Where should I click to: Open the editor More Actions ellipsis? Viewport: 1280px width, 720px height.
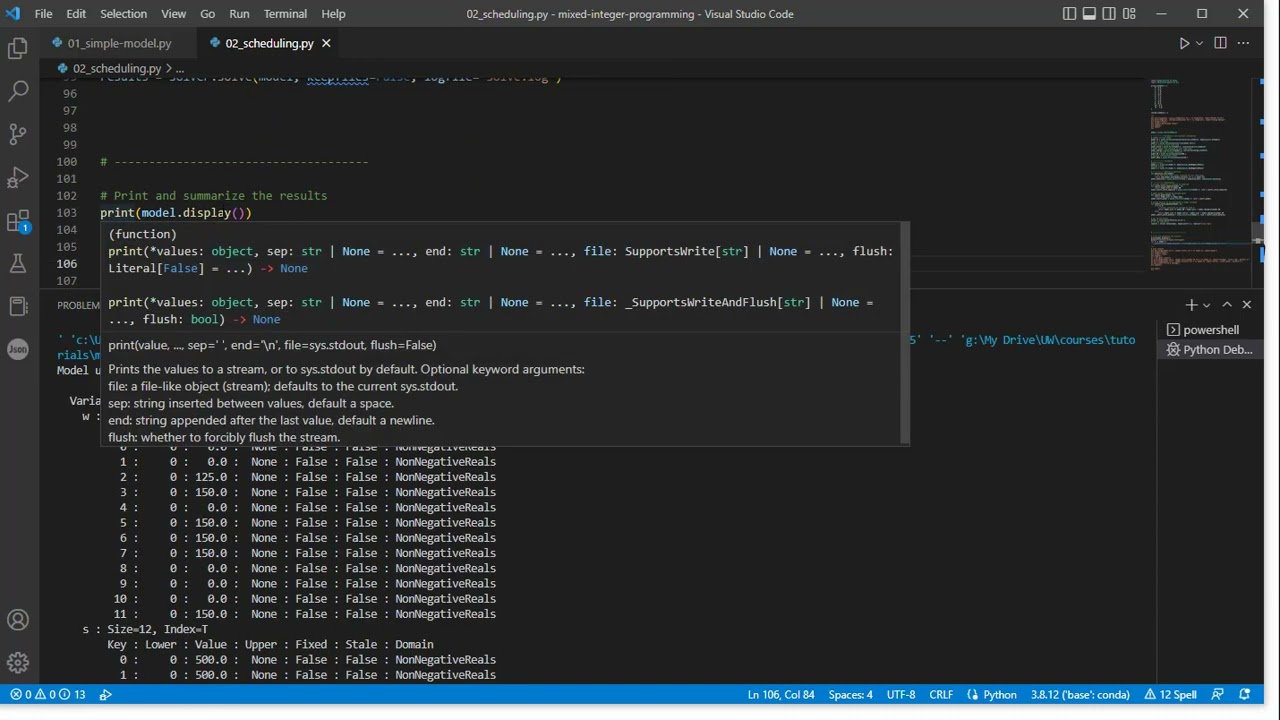point(1245,43)
